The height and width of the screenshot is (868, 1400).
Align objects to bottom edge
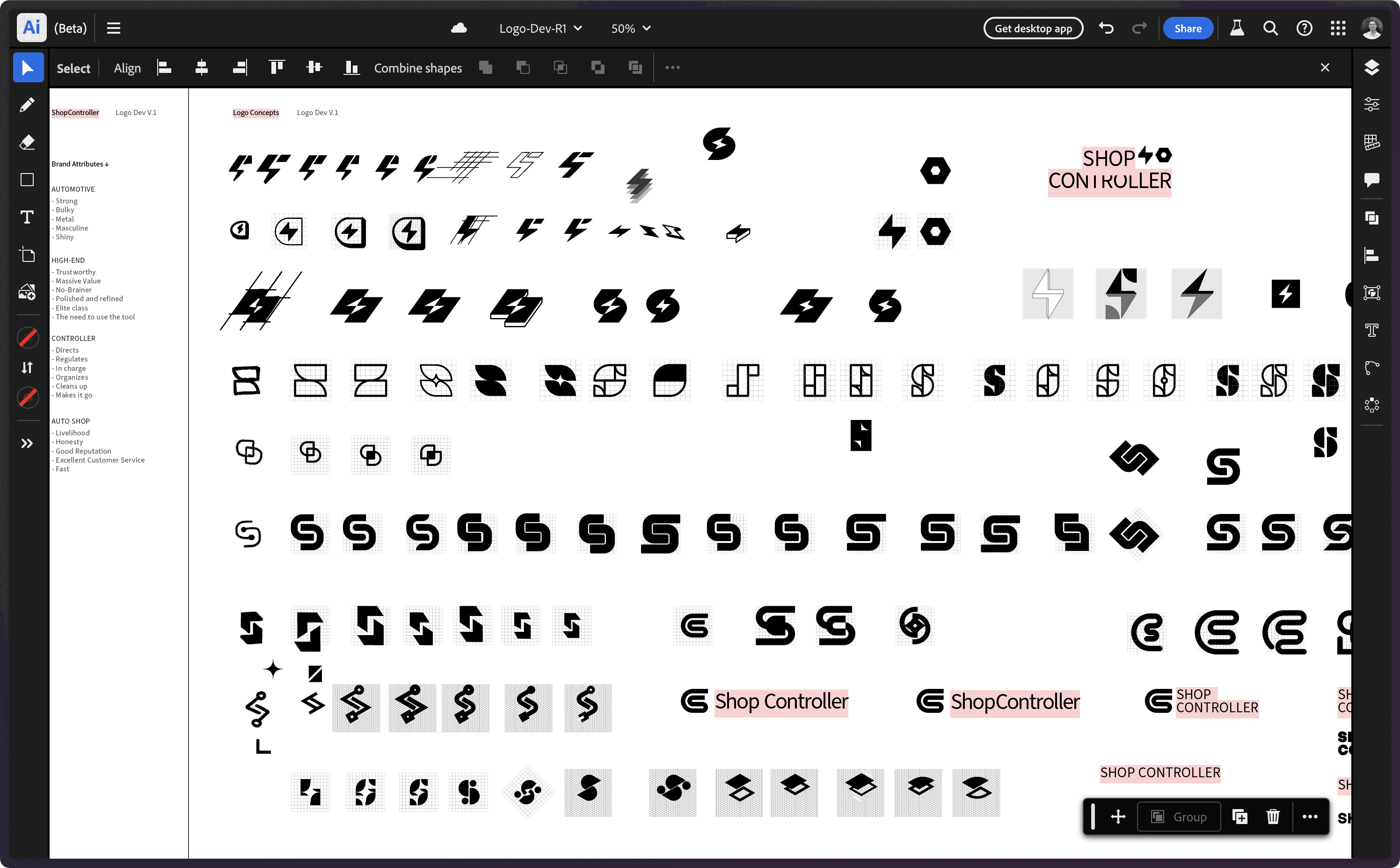[351, 68]
